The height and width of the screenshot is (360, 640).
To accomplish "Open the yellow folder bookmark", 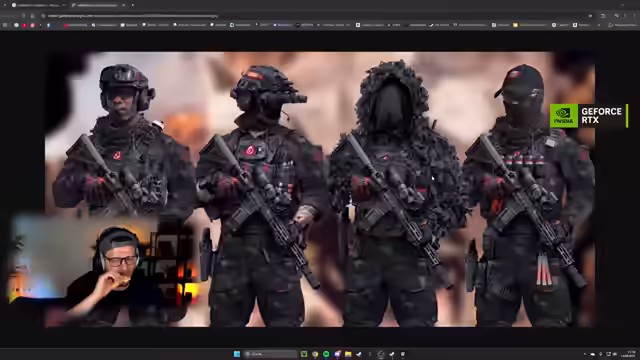I will pyautogui.click(x=529, y=25).
